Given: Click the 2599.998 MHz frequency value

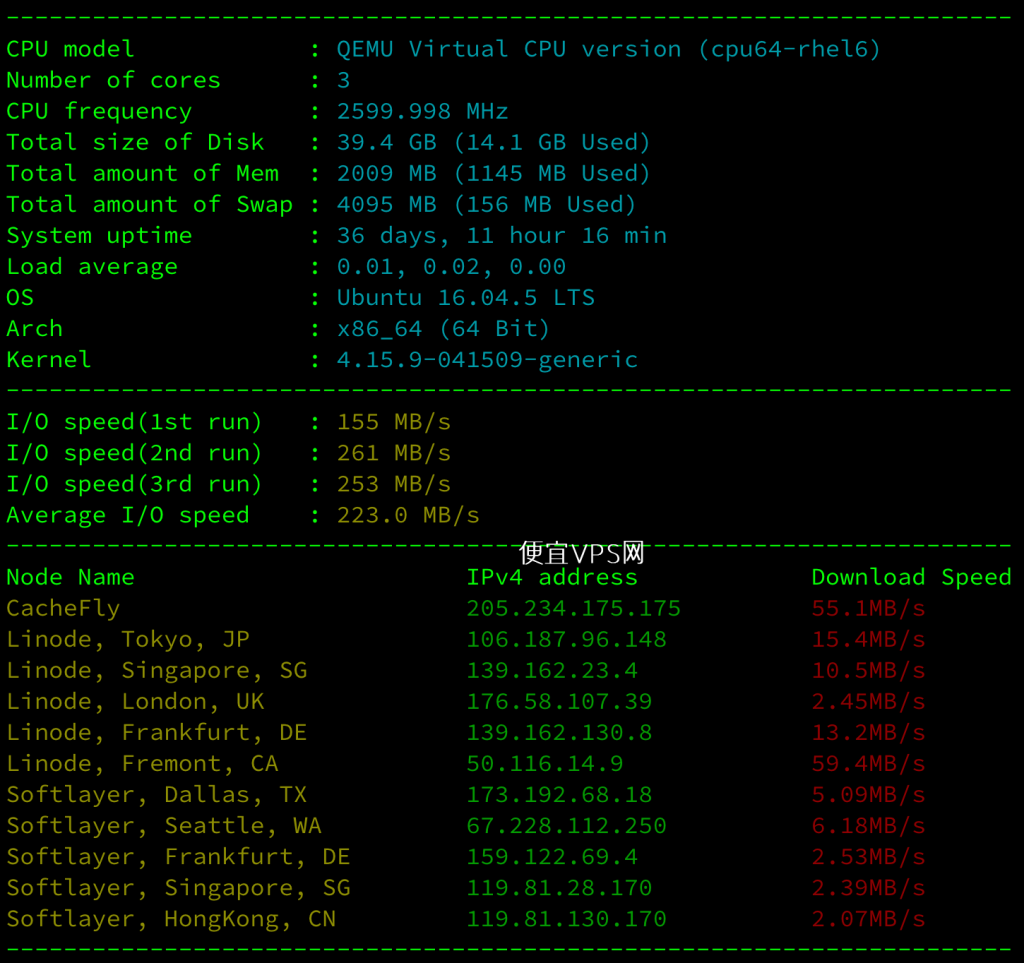Looking at the screenshot, I should 423,112.
